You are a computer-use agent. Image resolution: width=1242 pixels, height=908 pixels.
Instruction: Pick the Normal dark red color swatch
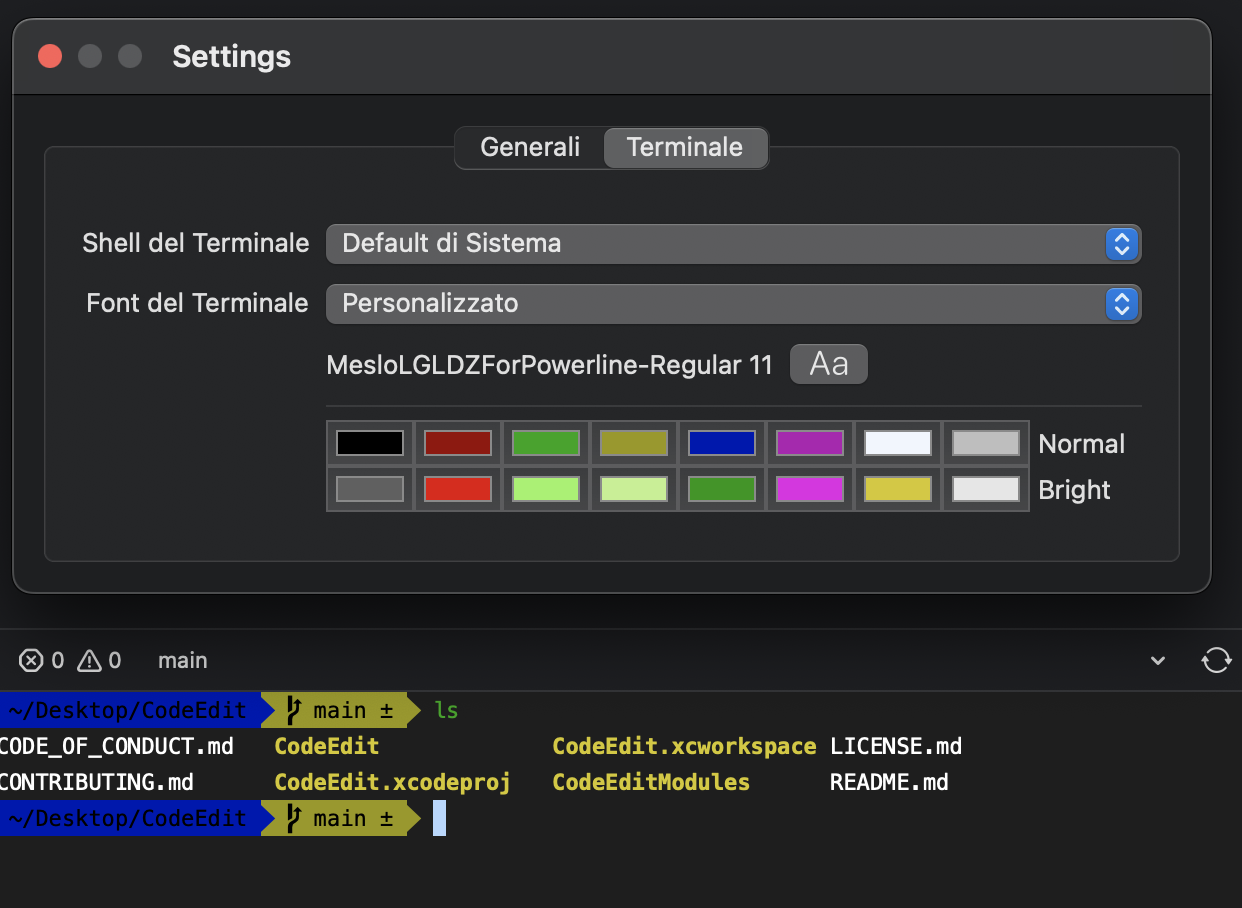[x=458, y=443]
